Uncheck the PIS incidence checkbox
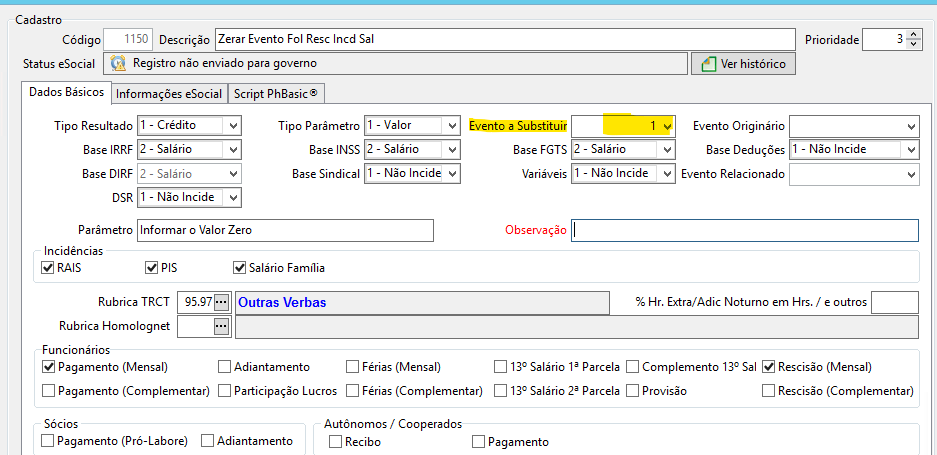This screenshot has height=455, width=937. [x=152, y=268]
